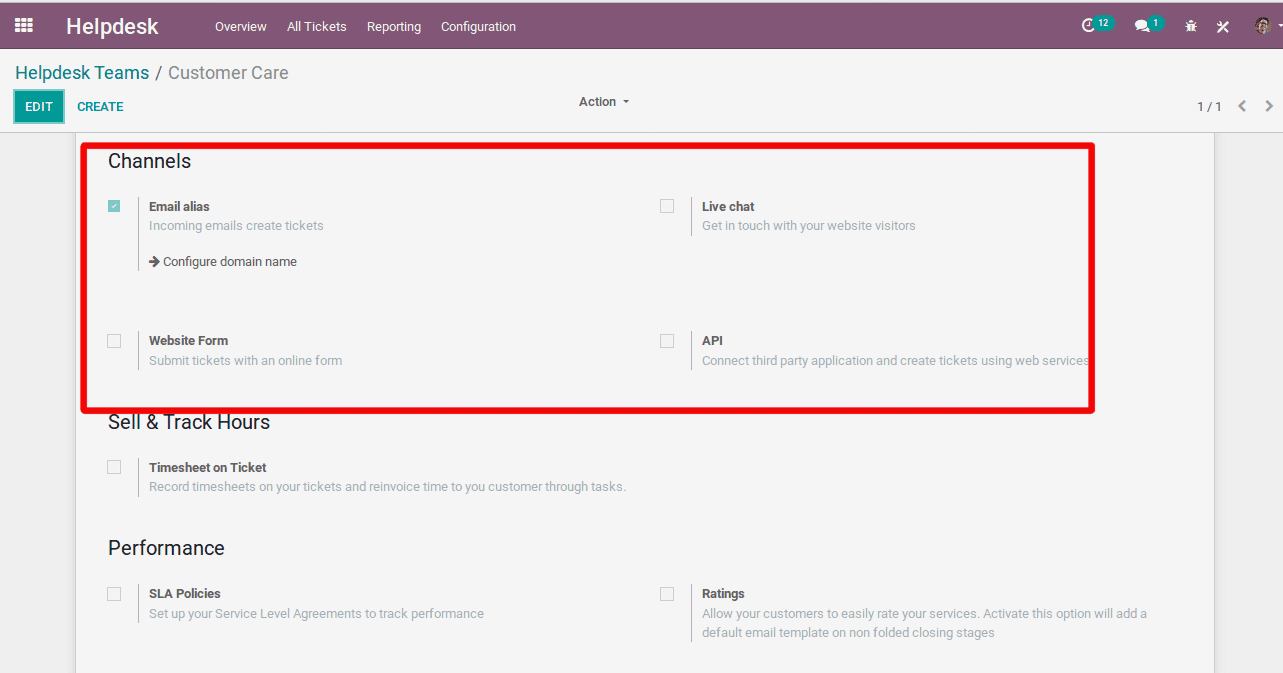Click the Sell & Track Hours heading
Screen dimensions: 1283x673
click(x=189, y=422)
